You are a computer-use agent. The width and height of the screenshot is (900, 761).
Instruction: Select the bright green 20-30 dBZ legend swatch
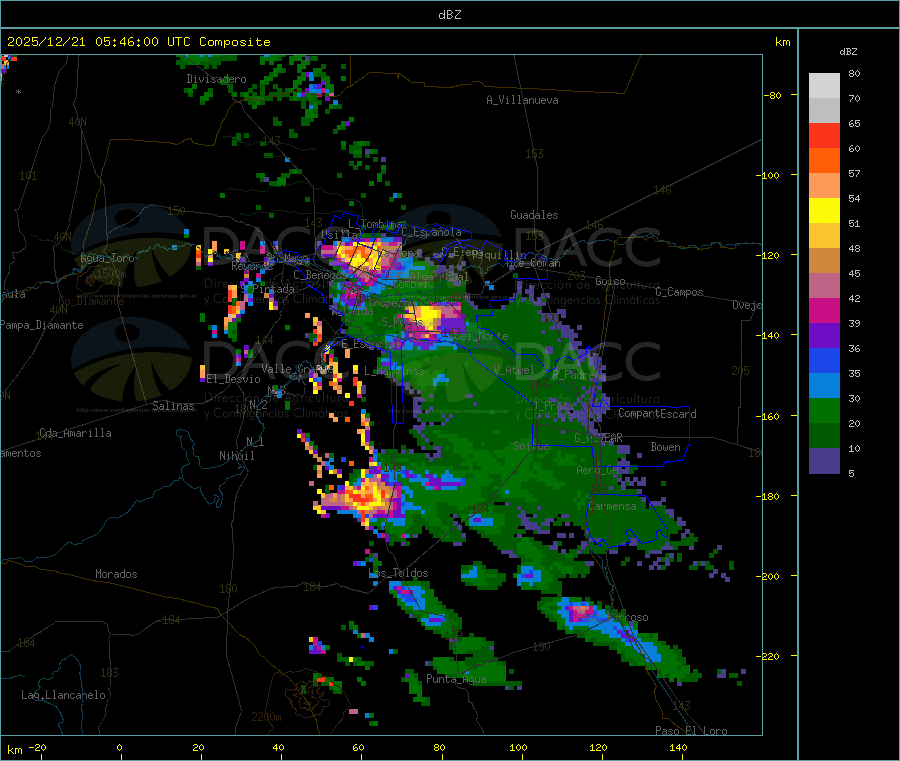pos(824,410)
